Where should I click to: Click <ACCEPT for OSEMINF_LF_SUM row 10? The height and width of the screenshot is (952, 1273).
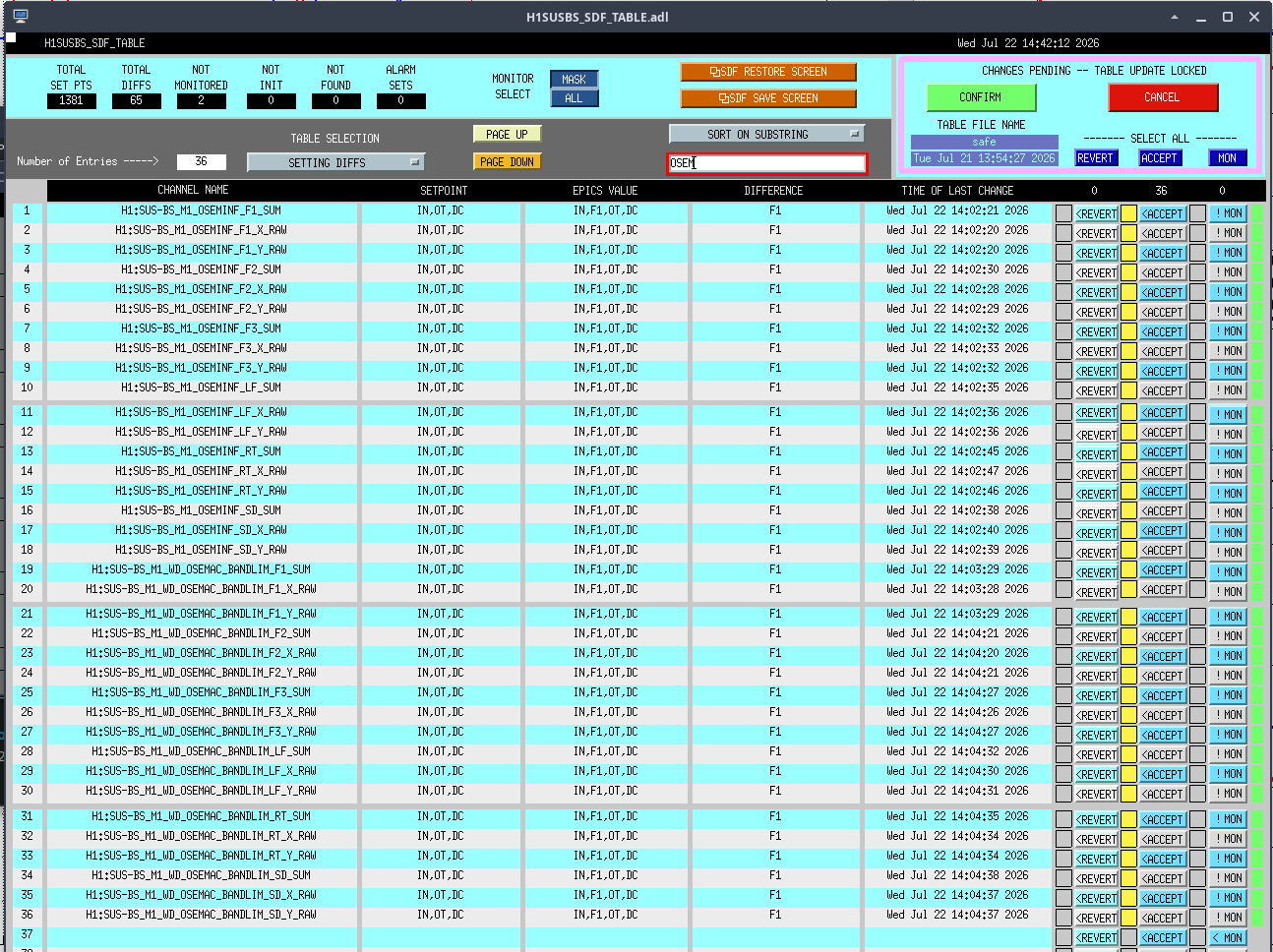click(x=1163, y=390)
